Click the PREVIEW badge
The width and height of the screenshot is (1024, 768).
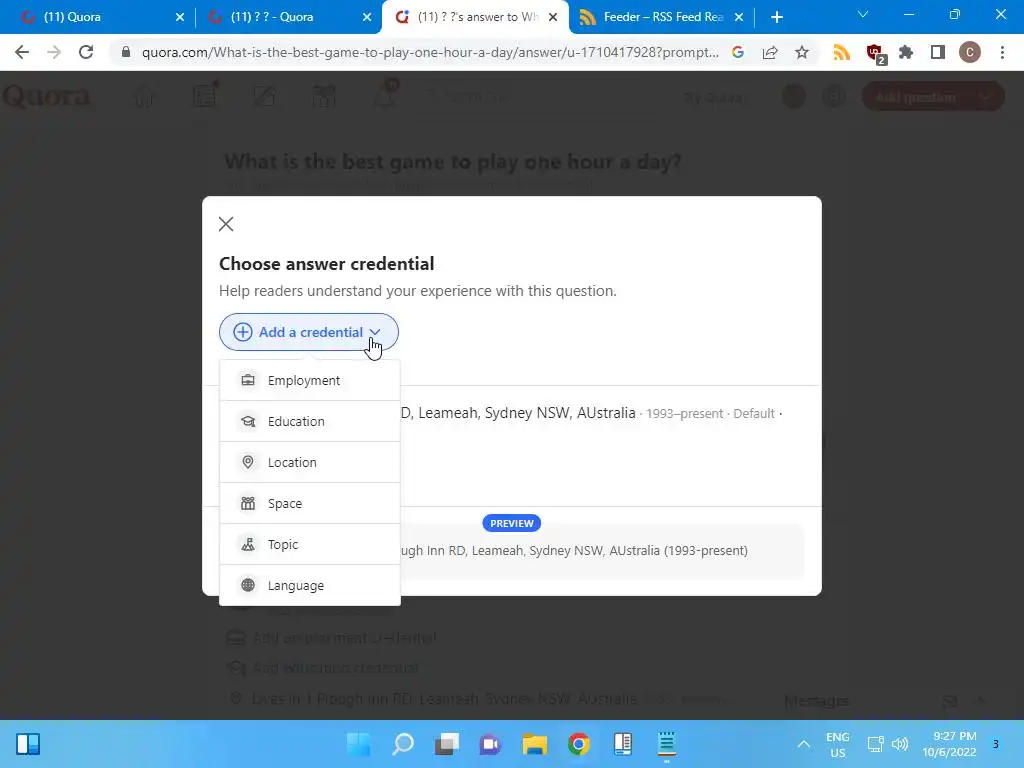coord(511,523)
